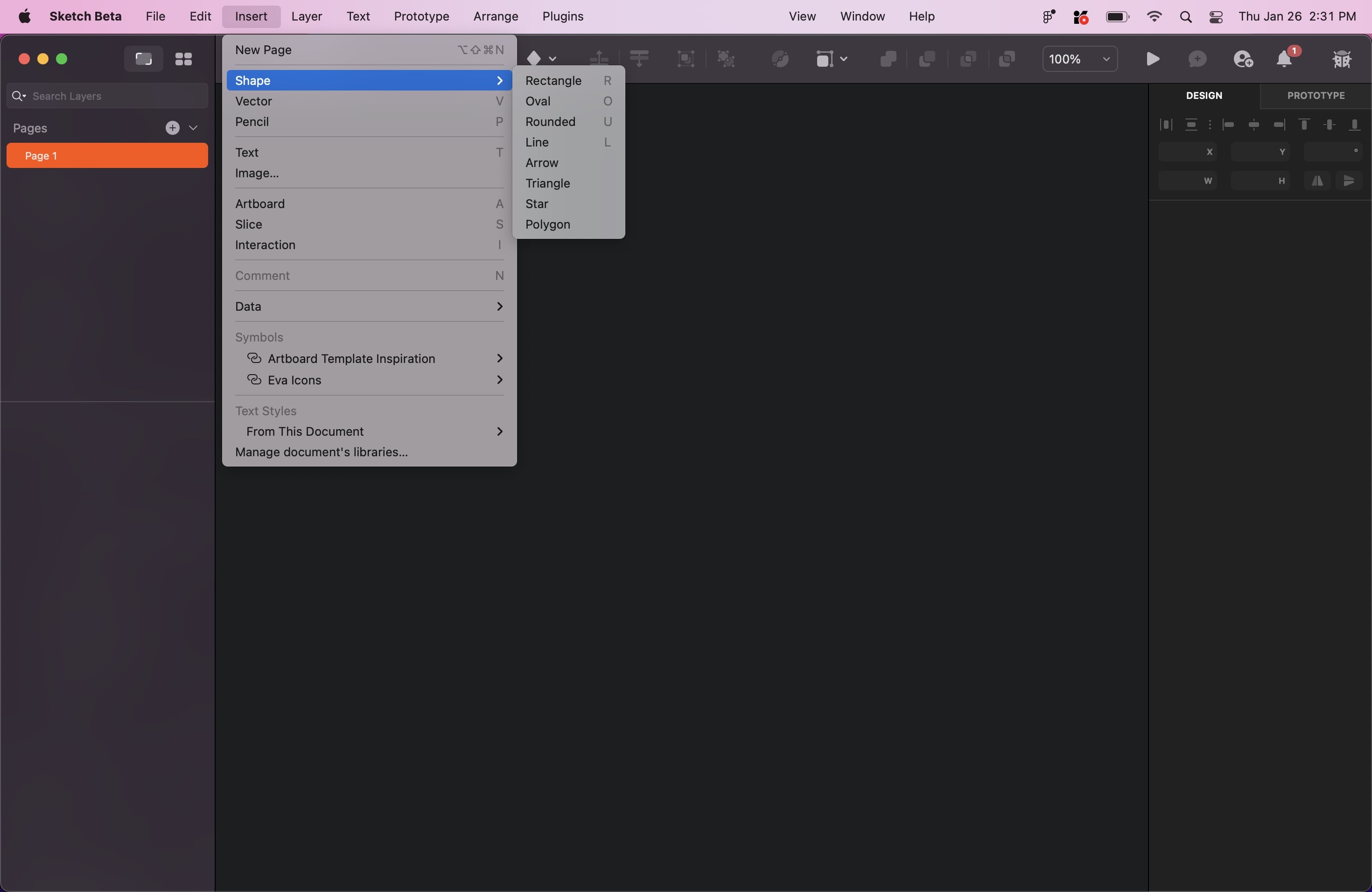1372x892 pixels.
Task: Click Manage document's libraries…
Action: [x=321, y=453]
